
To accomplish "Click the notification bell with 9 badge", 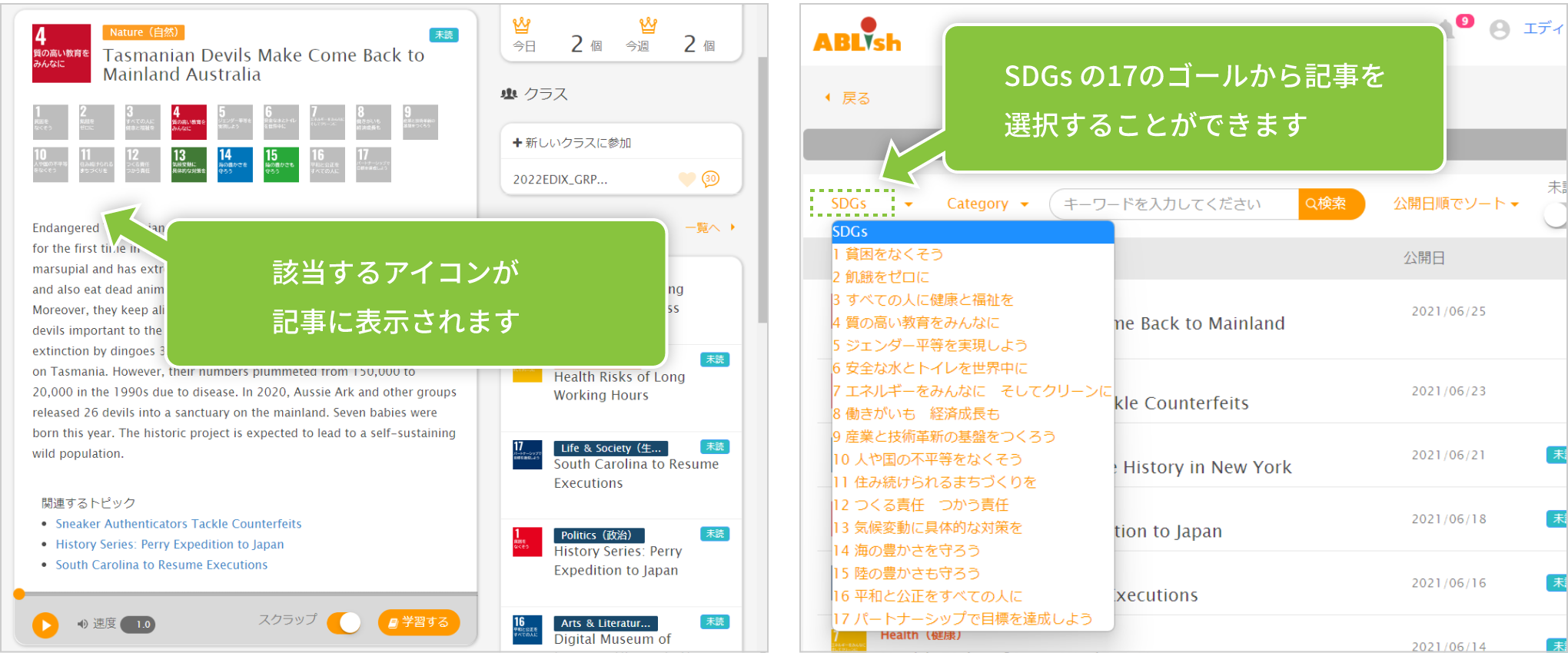I will [1454, 26].
